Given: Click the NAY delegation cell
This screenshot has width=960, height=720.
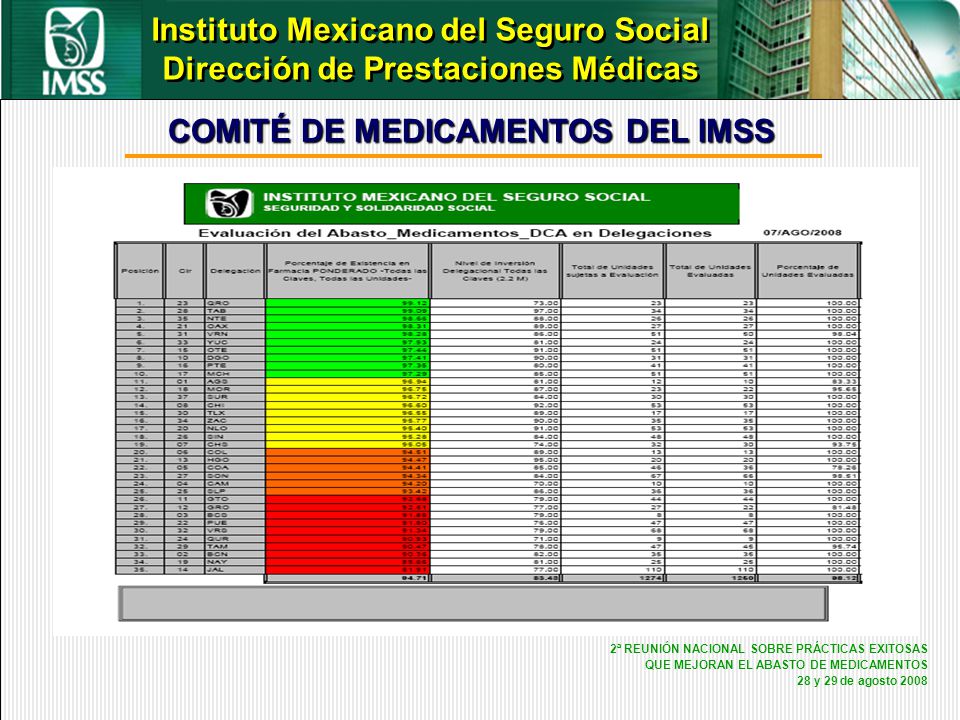Looking at the screenshot, I should (x=235, y=562).
